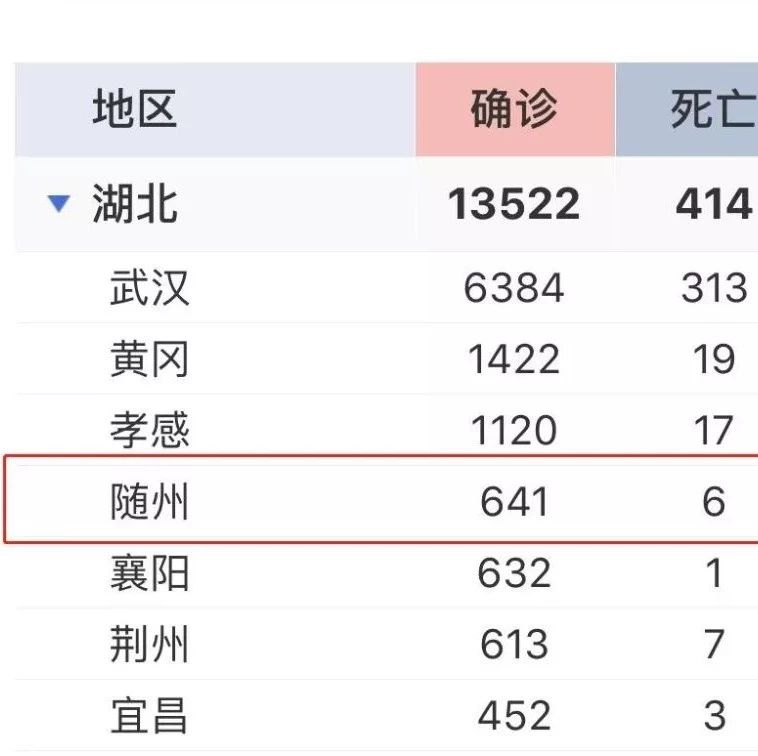Select the 黄冈 city row
This screenshot has width=758, height=756.
pos(386,359)
